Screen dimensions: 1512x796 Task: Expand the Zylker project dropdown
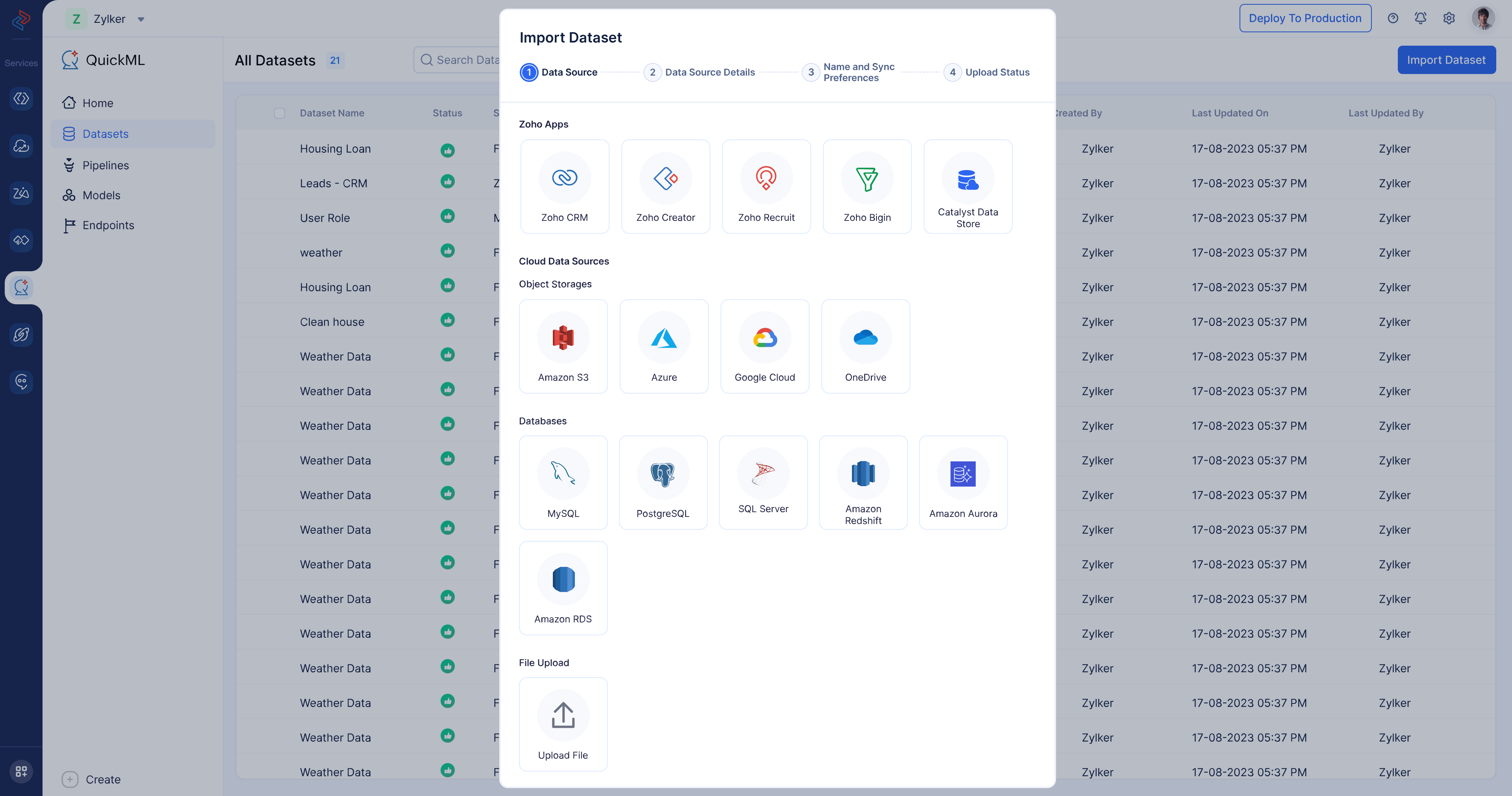pyautogui.click(x=141, y=19)
